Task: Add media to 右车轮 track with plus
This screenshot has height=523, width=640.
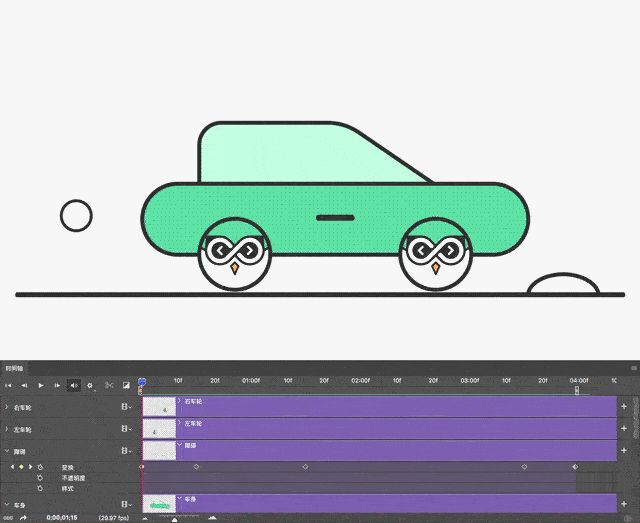Action: point(624,407)
